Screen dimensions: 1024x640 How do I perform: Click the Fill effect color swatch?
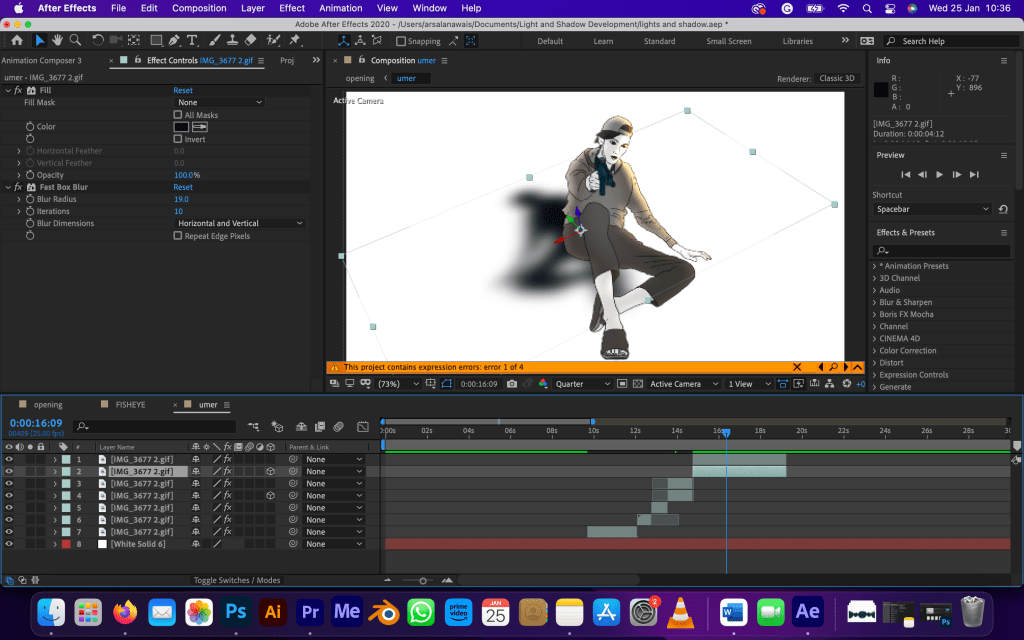pyautogui.click(x=181, y=127)
